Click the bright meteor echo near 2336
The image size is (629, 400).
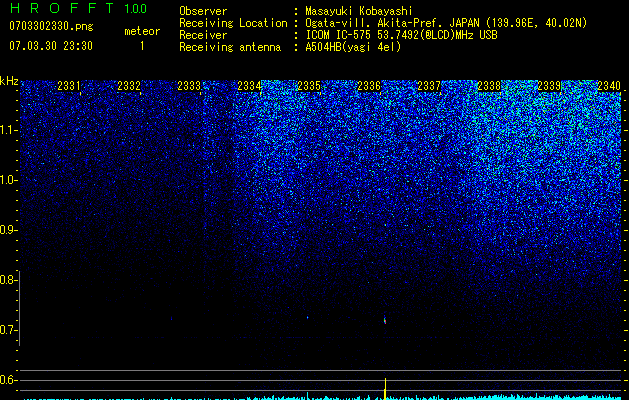click(385, 321)
